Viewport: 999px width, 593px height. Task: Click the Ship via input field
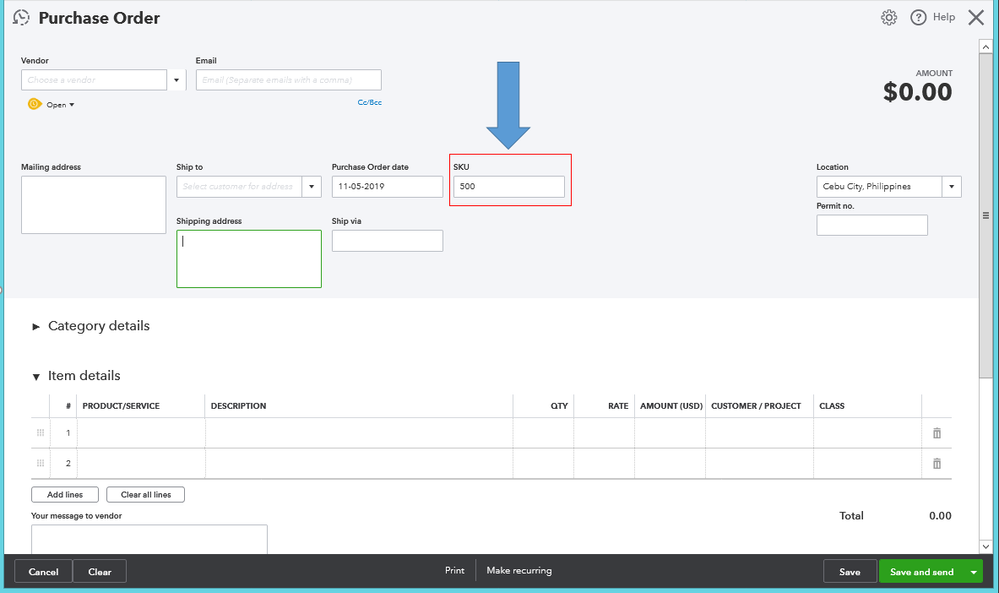(387, 241)
